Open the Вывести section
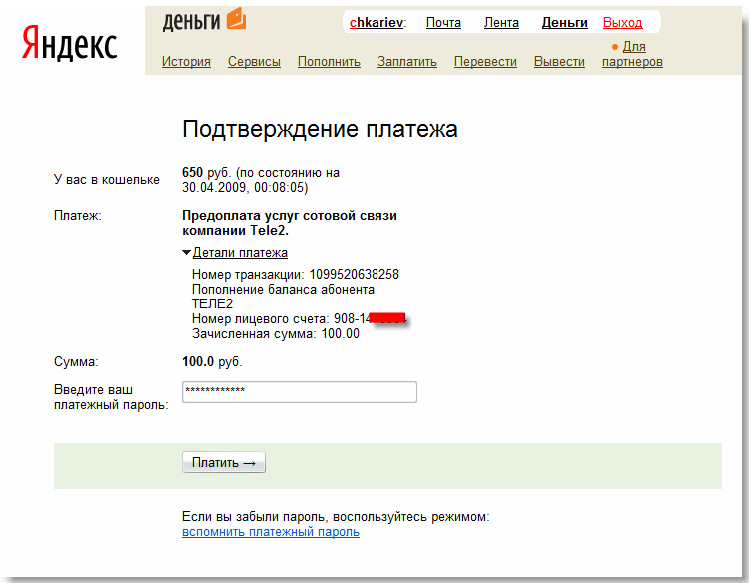Screen dimensions: 749x583 point(559,62)
